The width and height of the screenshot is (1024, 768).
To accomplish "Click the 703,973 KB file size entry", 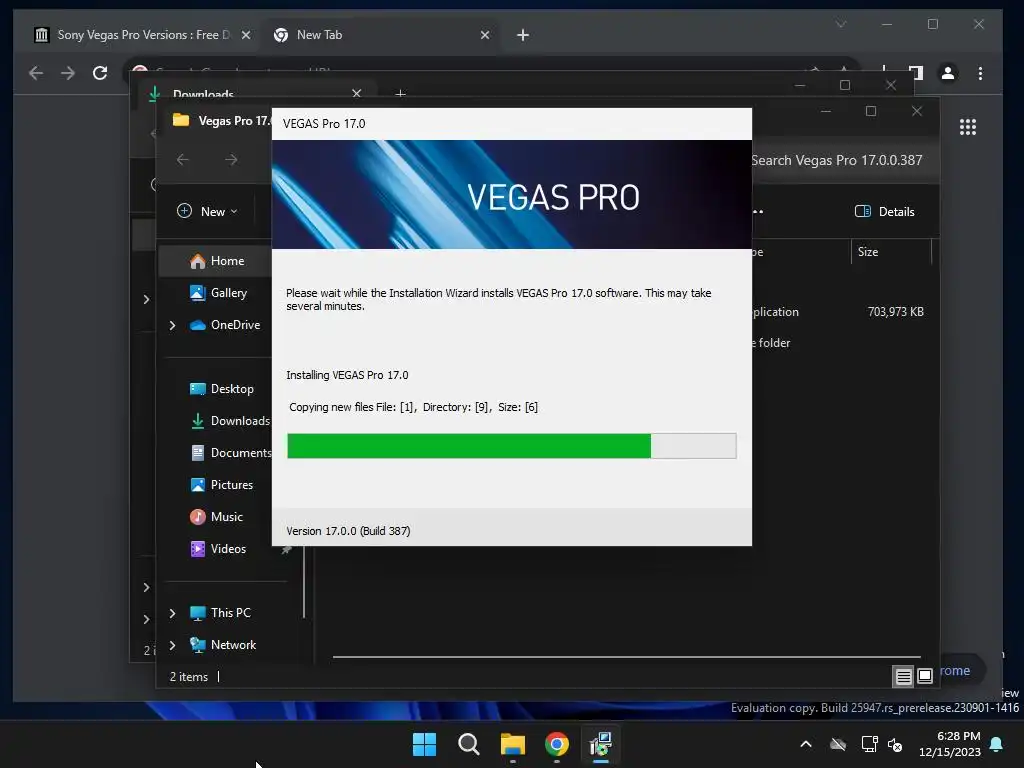I will [895, 312].
